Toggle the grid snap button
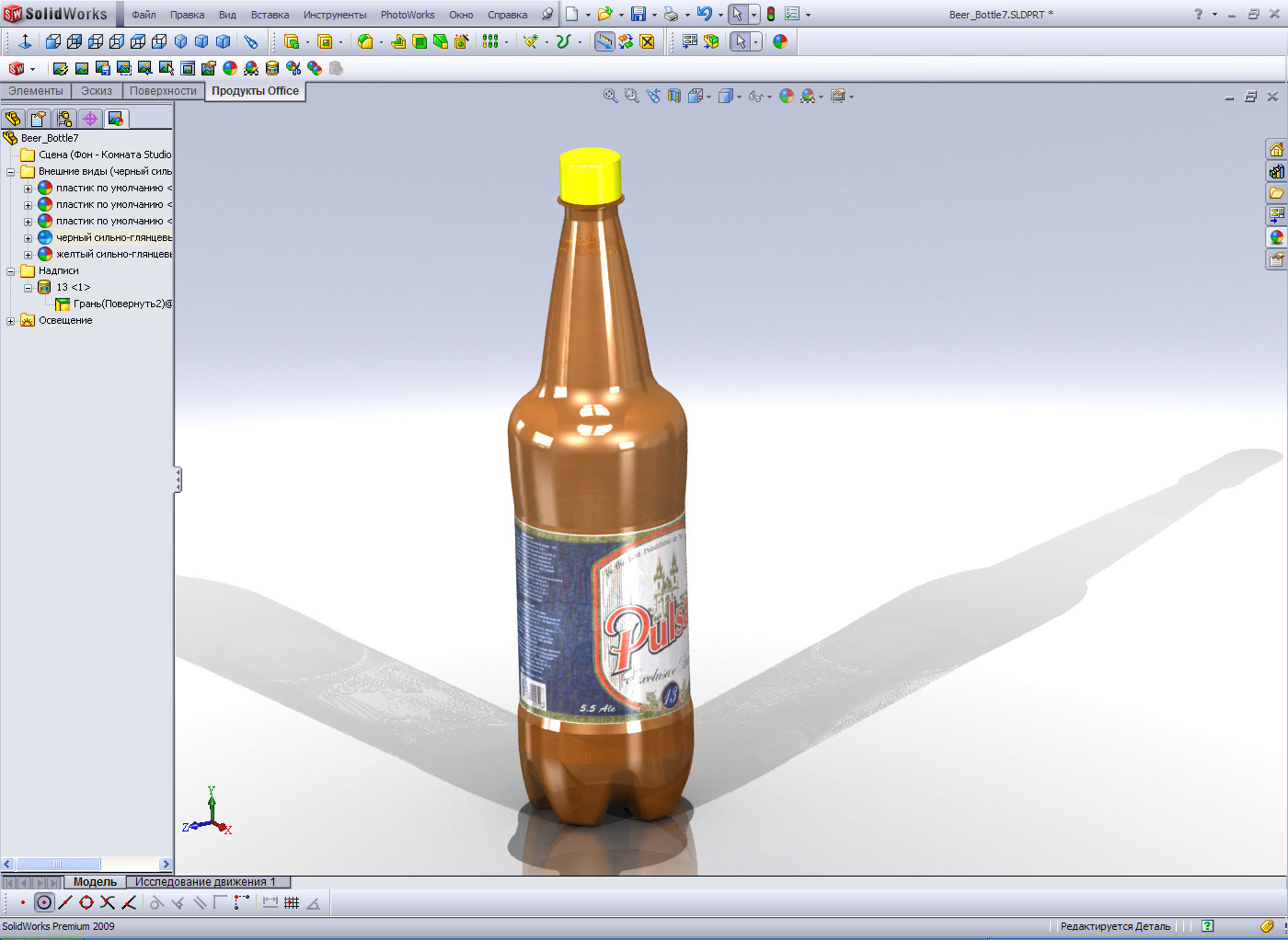1288x940 pixels. (x=292, y=902)
